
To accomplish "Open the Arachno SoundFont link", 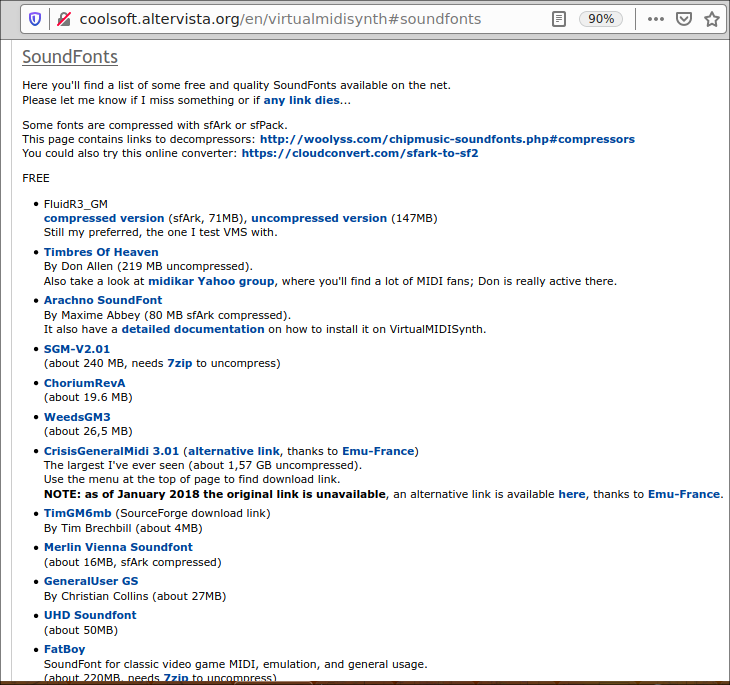I will tap(103, 300).
